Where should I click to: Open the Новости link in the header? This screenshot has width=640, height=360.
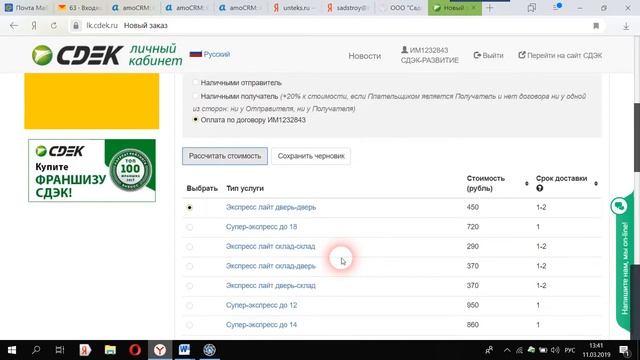(x=364, y=56)
